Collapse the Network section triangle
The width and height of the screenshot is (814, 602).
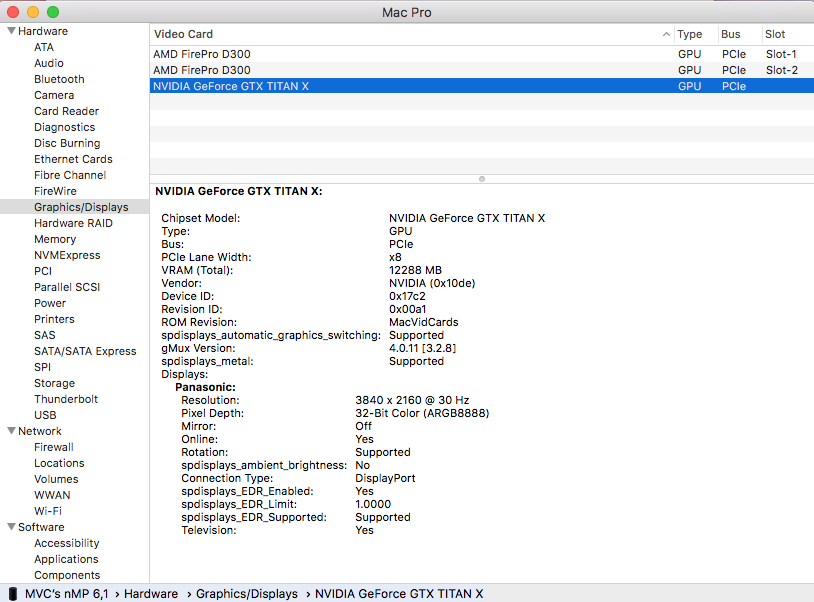coord(11,431)
